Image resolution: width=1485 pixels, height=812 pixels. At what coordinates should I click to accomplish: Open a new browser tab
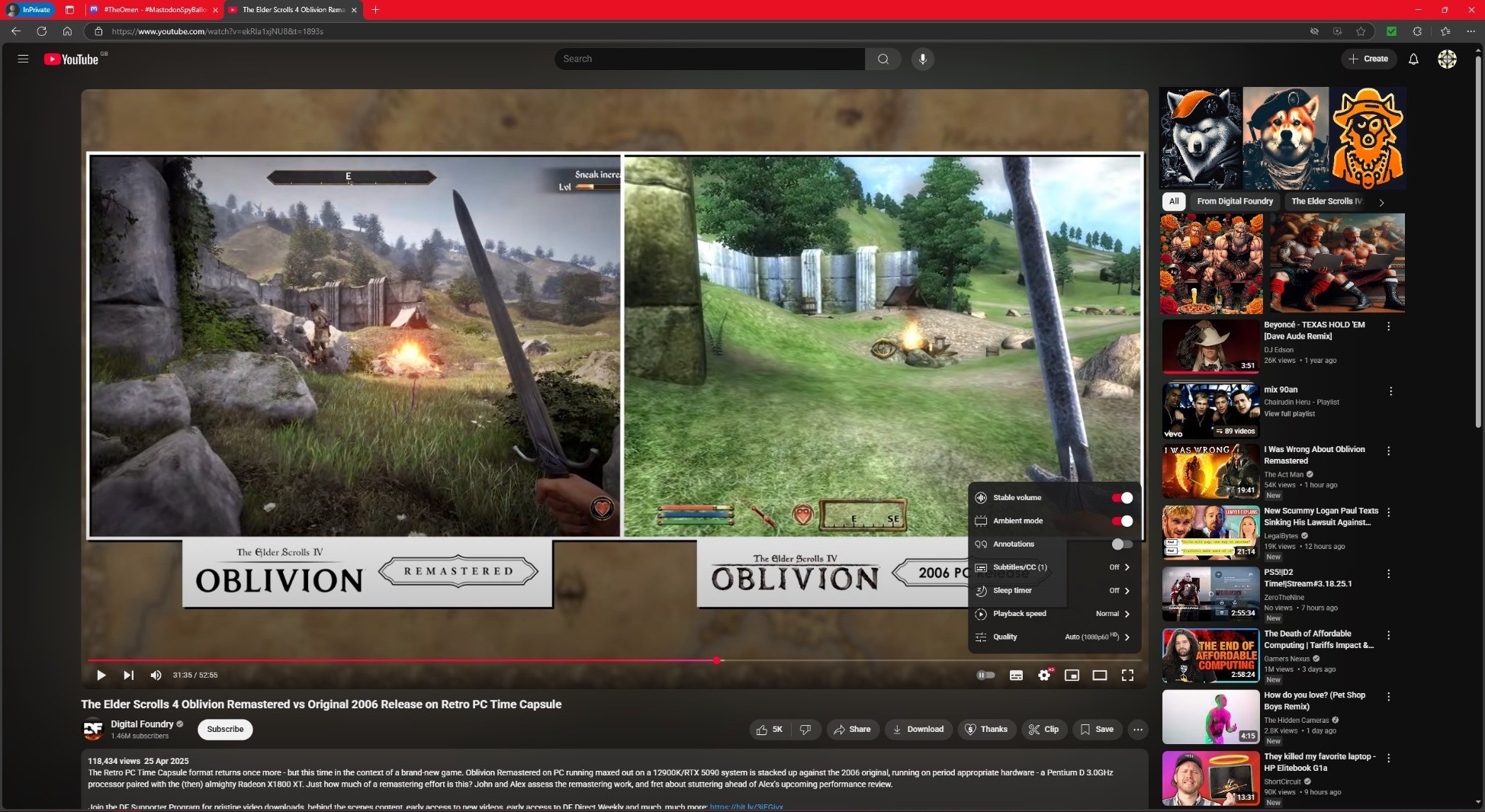pos(375,10)
